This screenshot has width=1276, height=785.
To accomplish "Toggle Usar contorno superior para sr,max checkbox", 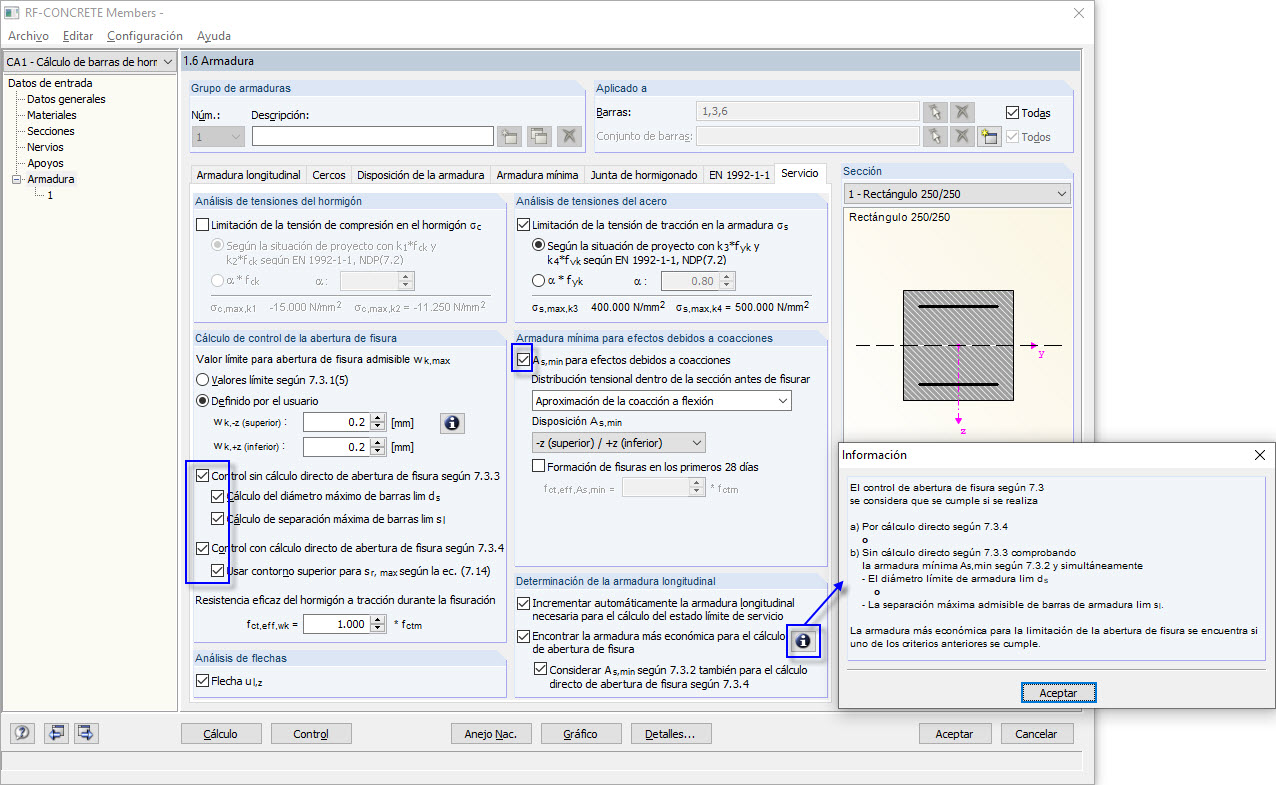I will 218,571.
